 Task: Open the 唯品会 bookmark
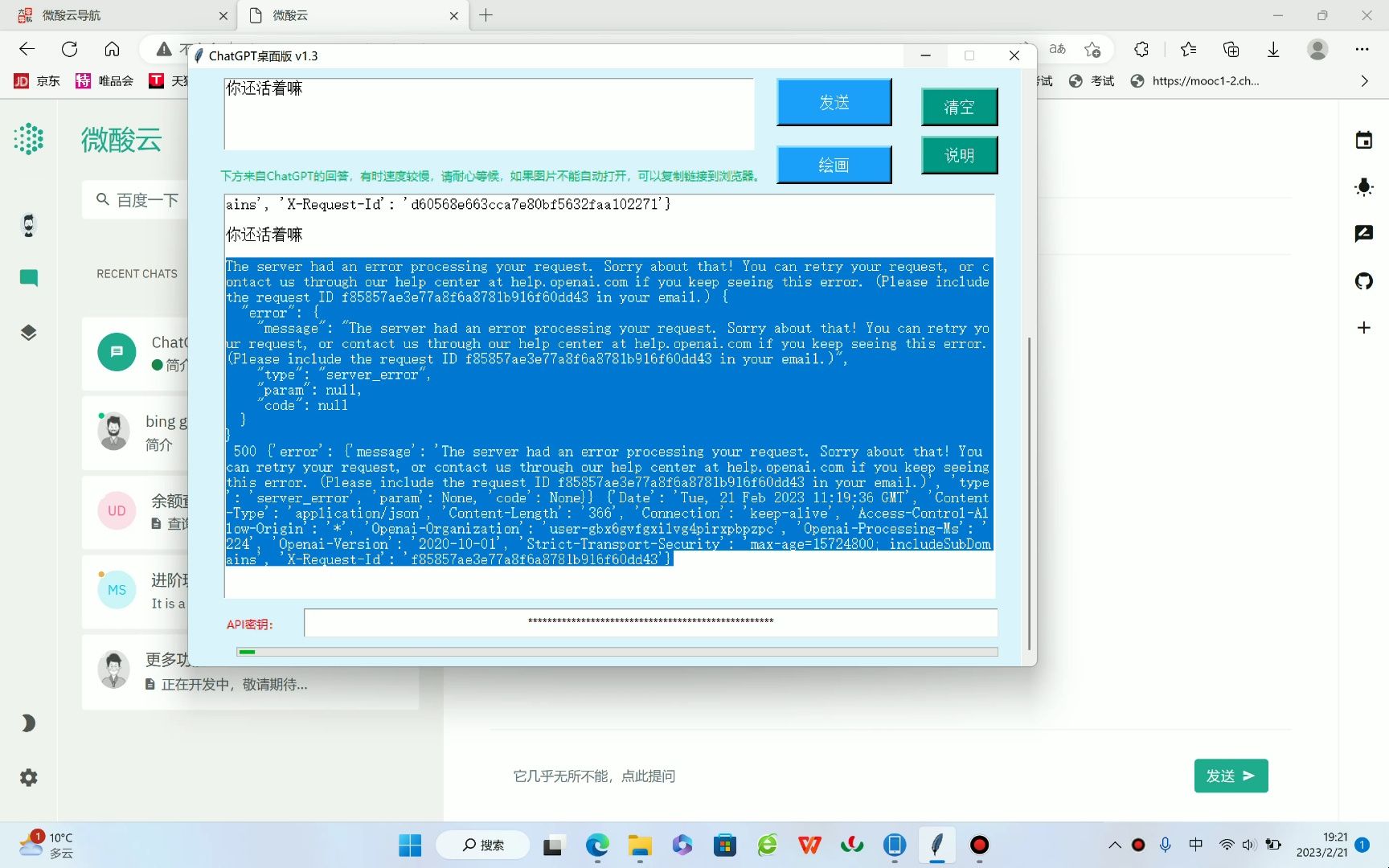(x=104, y=80)
